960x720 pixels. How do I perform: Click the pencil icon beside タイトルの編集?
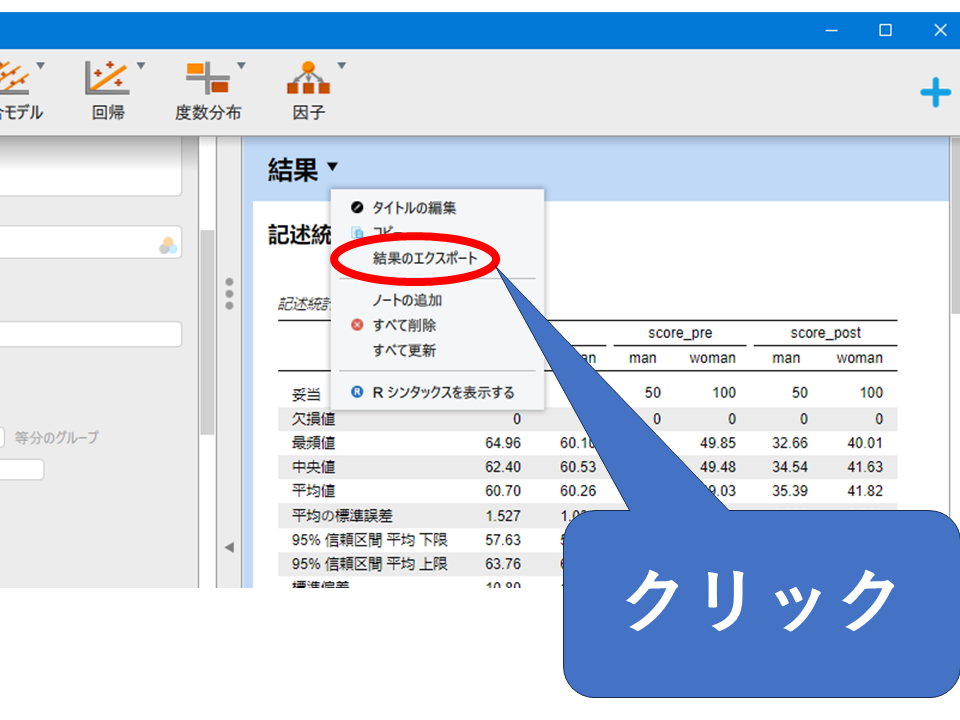pyautogui.click(x=357, y=208)
